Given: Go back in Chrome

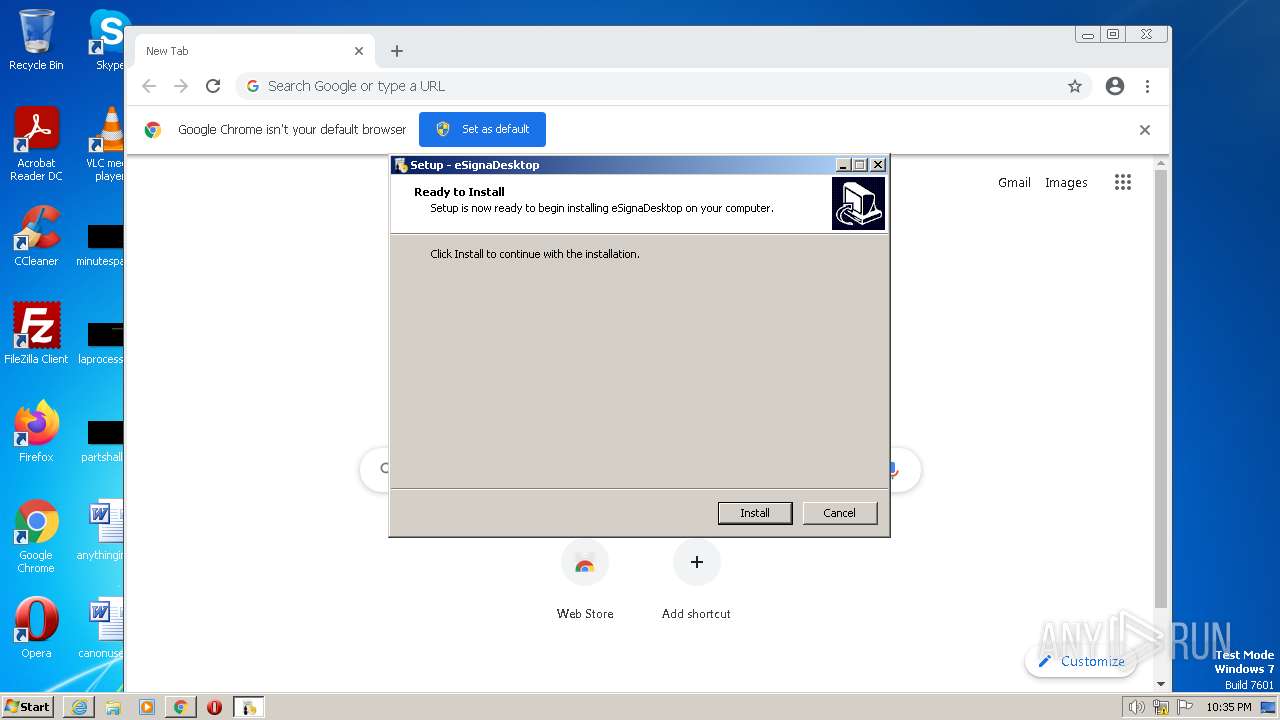Looking at the screenshot, I should pyautogui.click(x=149, y=86).
